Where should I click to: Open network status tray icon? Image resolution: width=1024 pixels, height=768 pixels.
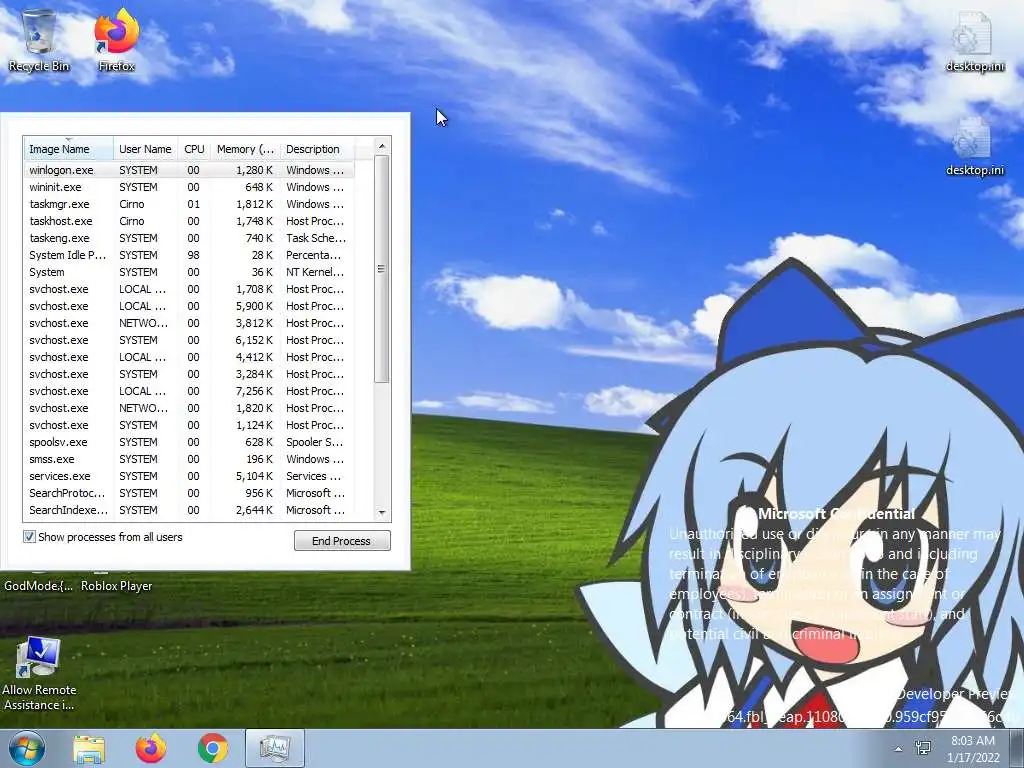[x=923, y=748]
